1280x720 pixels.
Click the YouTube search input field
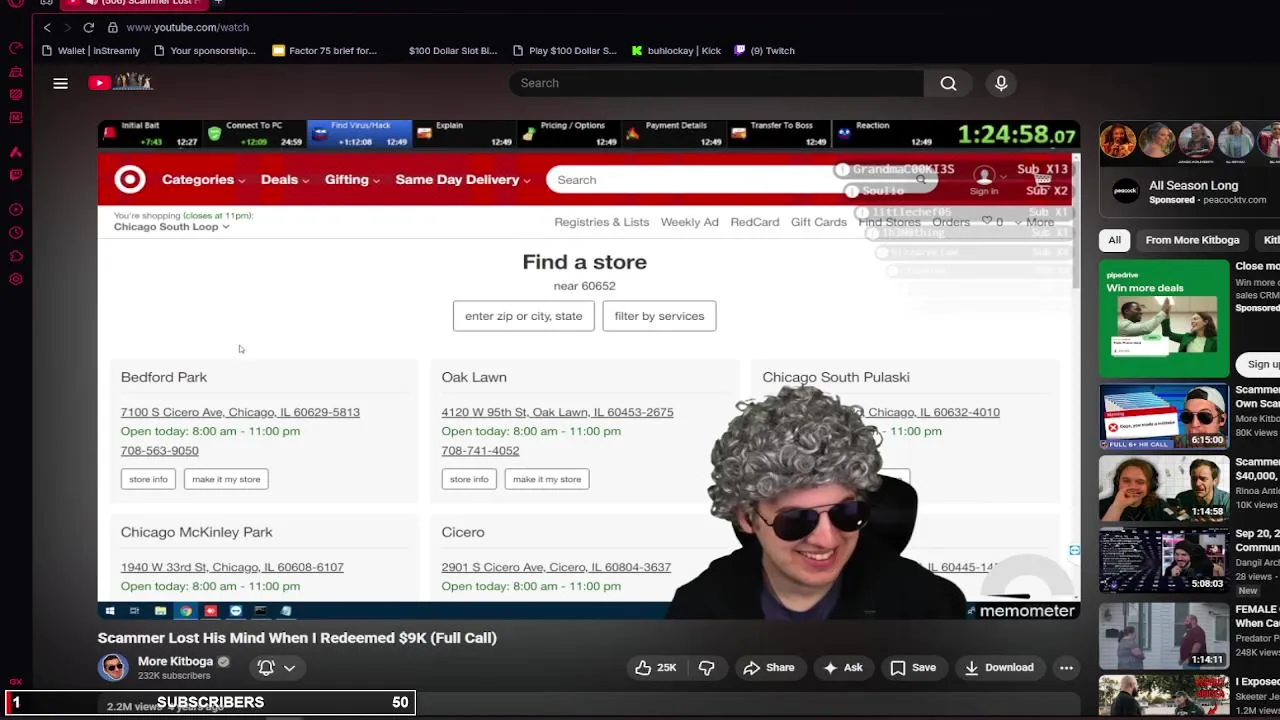click(715, 83)
